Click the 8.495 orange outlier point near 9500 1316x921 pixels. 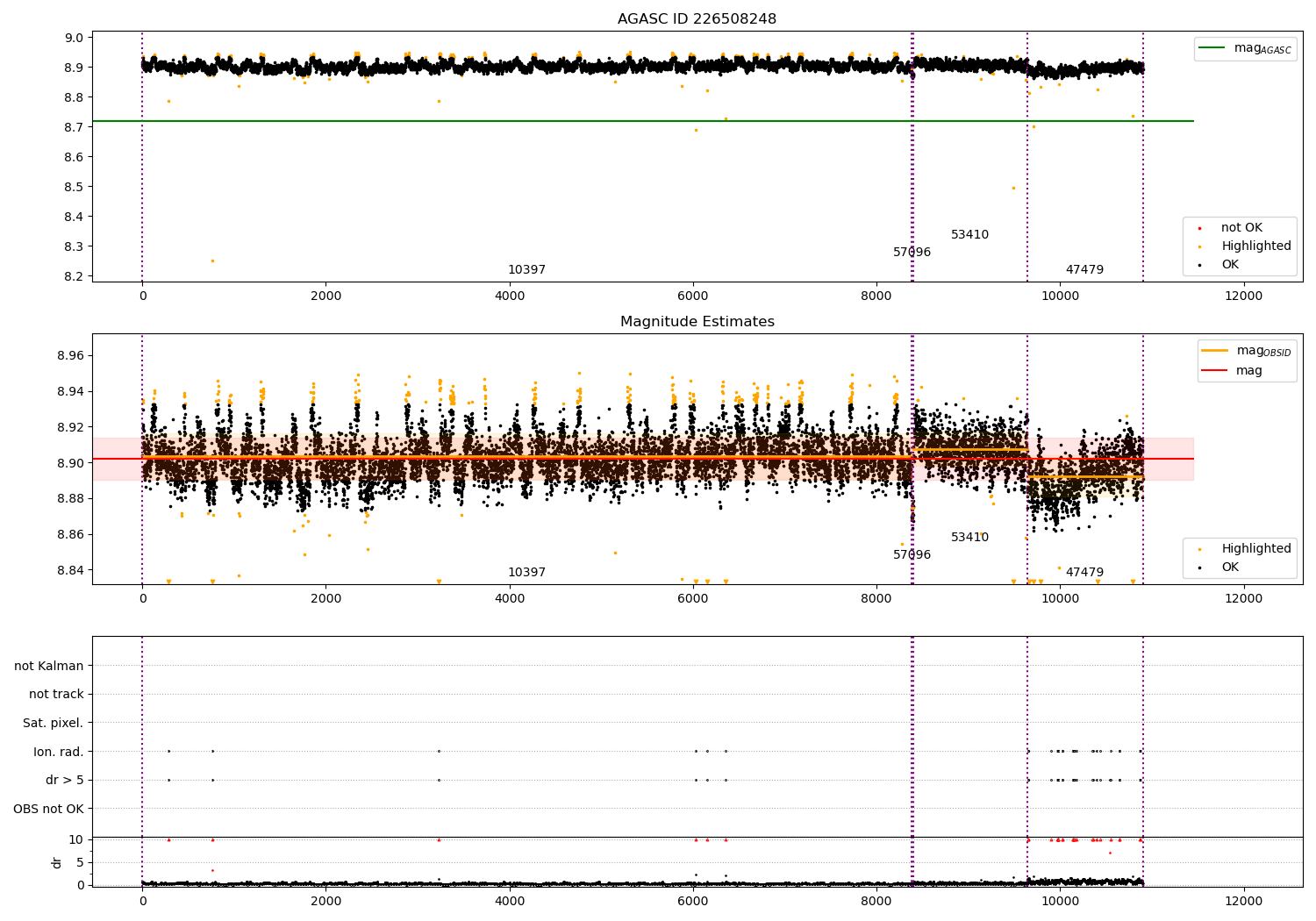tap(1013, 188)
